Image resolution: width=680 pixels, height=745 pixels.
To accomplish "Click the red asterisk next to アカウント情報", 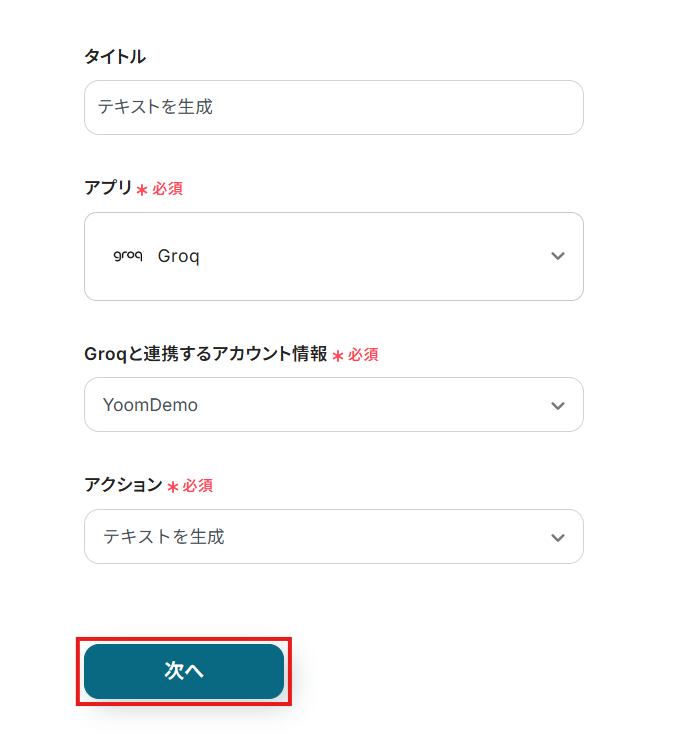I will pyautogui.click(x=338, y=356).
